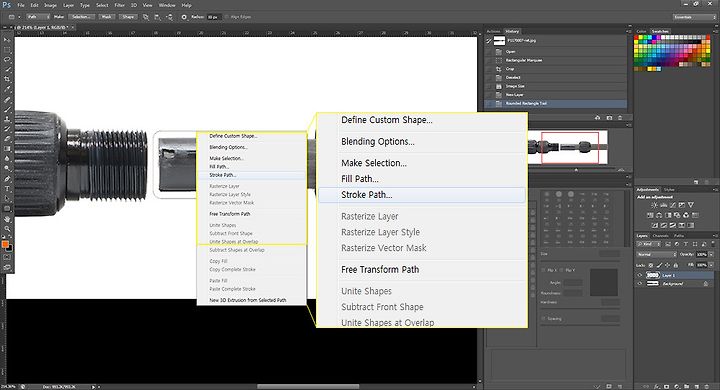Open path operations icon in options bar

coord(146,17)
